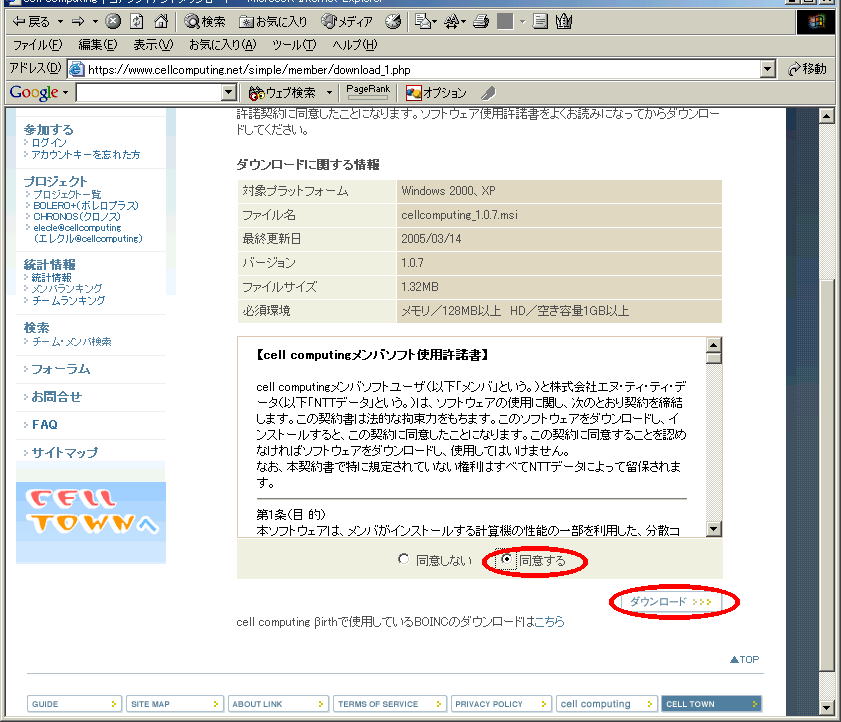This screenshot has width=841, height=722.
Task: Click the Mail toolbar icon
Action: pos(423,21)
